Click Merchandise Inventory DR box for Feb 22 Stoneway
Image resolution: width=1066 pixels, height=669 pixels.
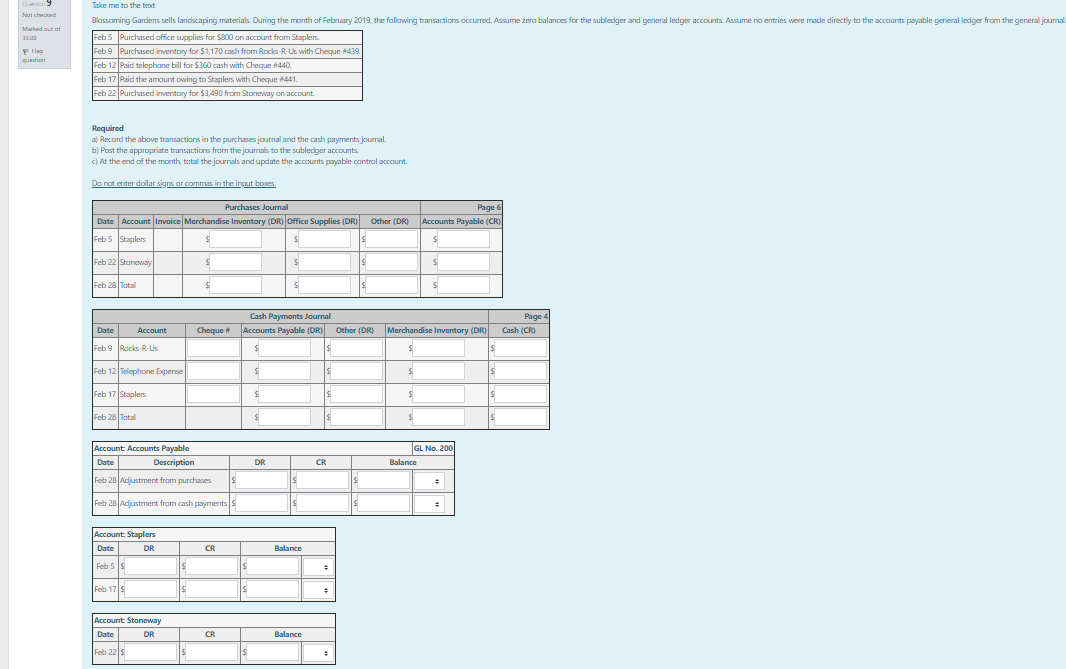click(x=237, y=262)
